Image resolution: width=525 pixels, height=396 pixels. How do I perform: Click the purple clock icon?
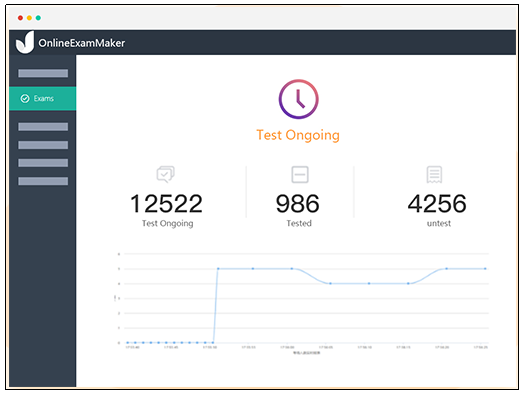point(298,99)
